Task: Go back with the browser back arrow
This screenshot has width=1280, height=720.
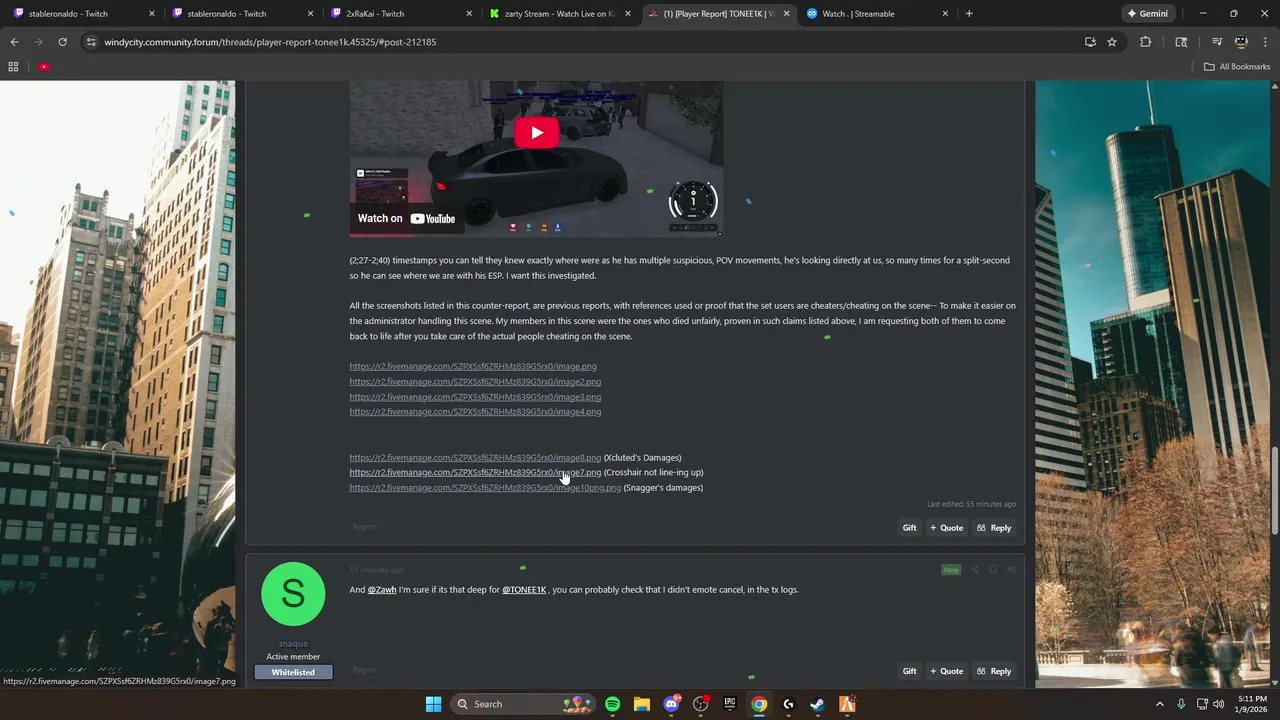Action: [14, 42]
